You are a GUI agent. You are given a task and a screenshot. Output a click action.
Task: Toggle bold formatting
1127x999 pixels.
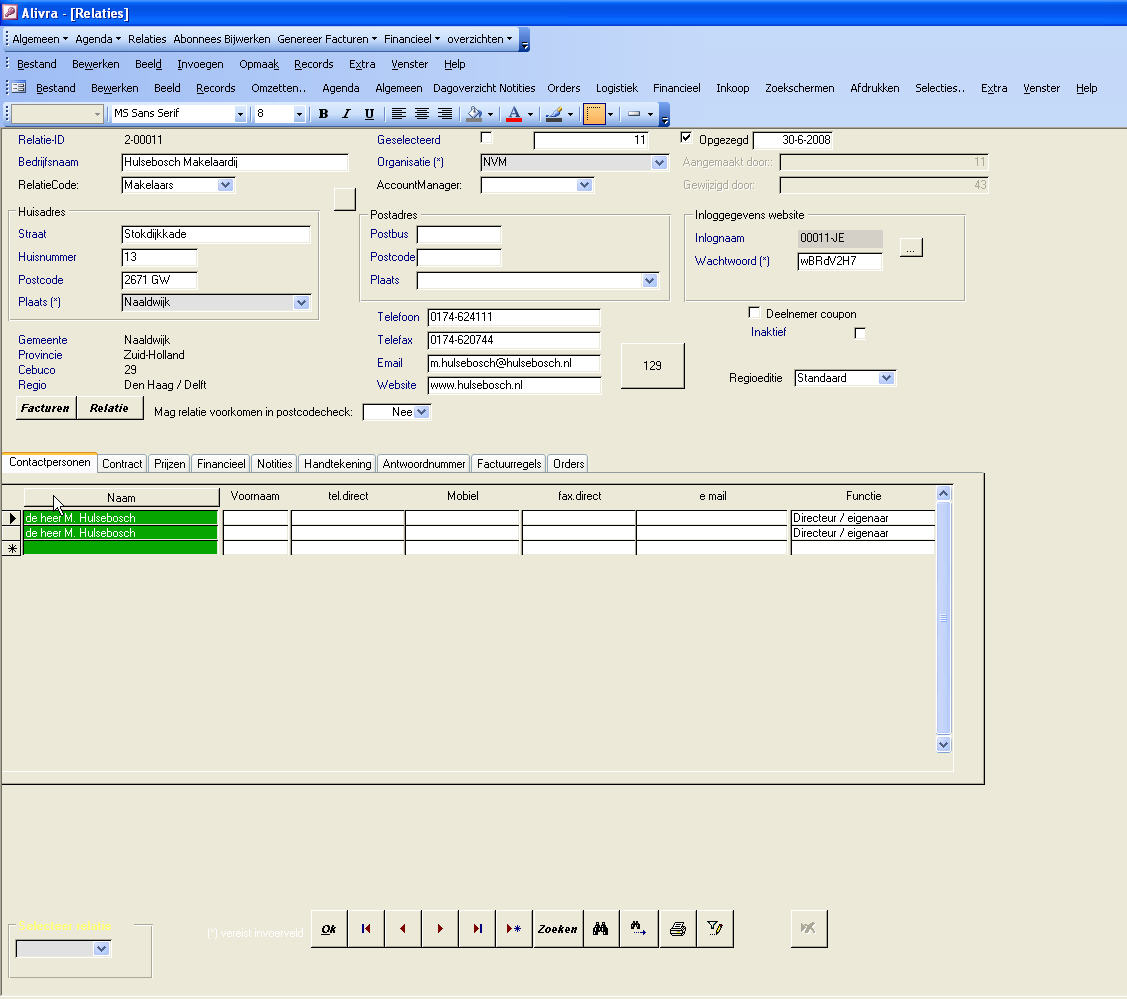click(x=323, y=114)
